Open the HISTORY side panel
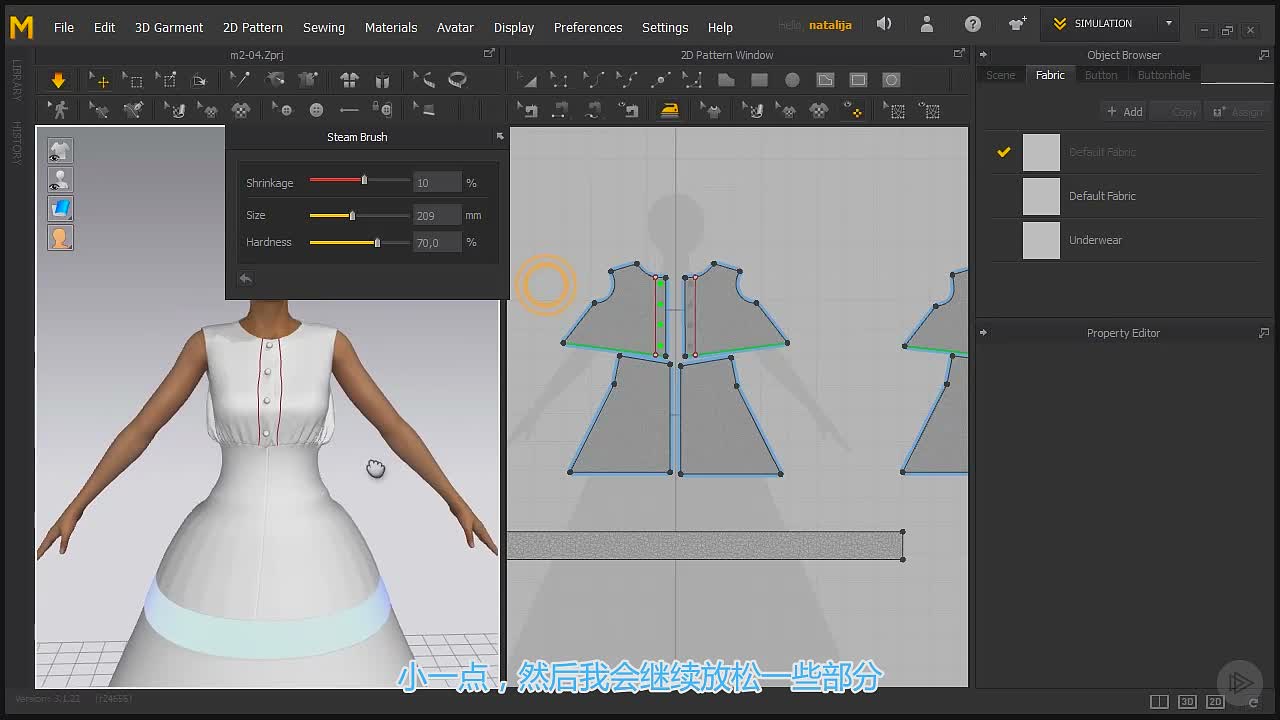Screen dimensions: 1280x720 tap(17, 142)
